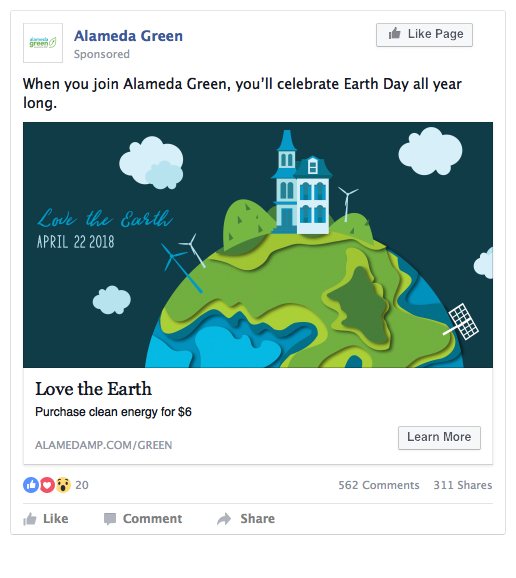View the 562 Comments

tap(379, 485)
